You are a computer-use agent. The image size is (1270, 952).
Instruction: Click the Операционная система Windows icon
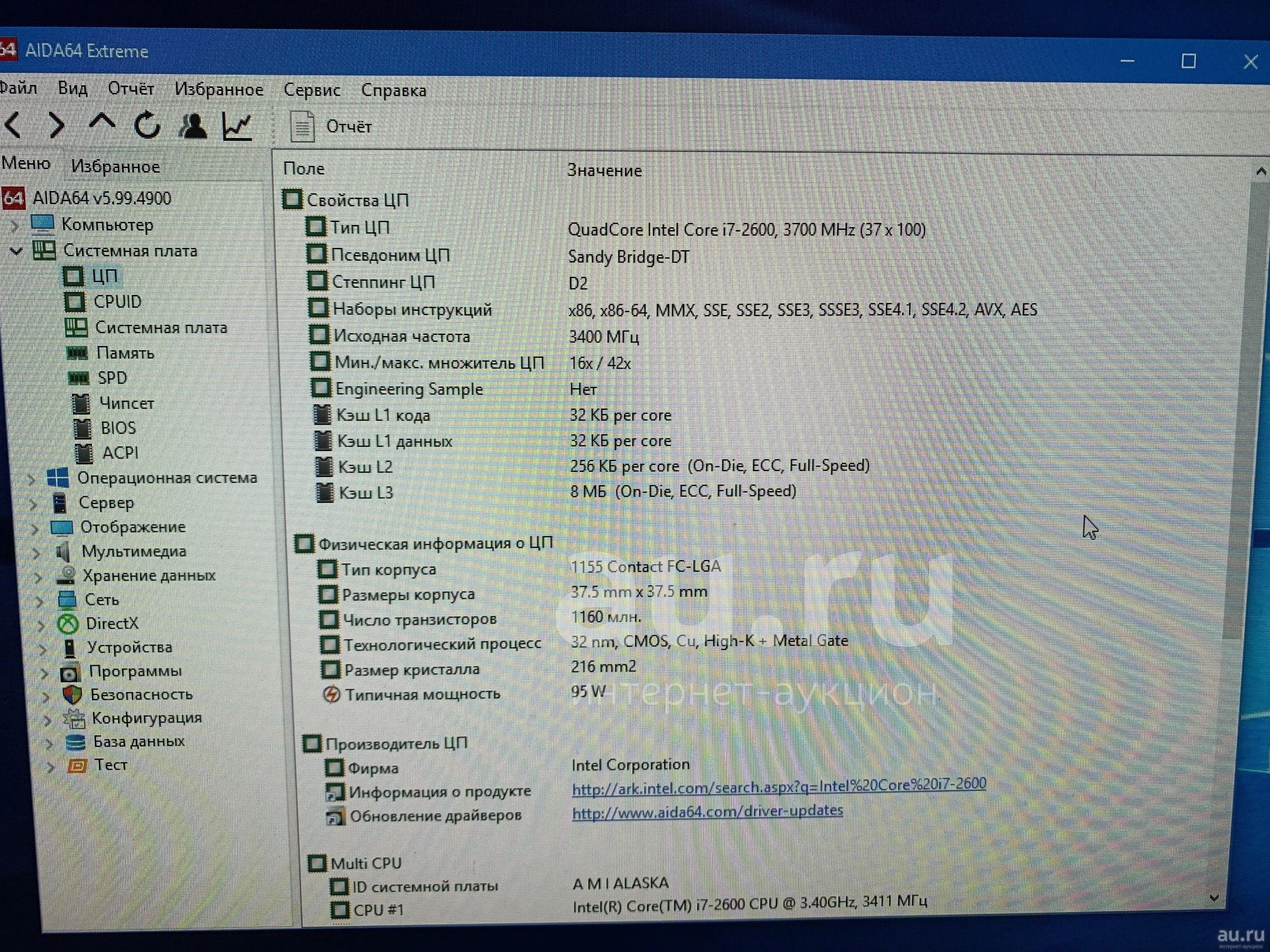(x=58, y=478)
